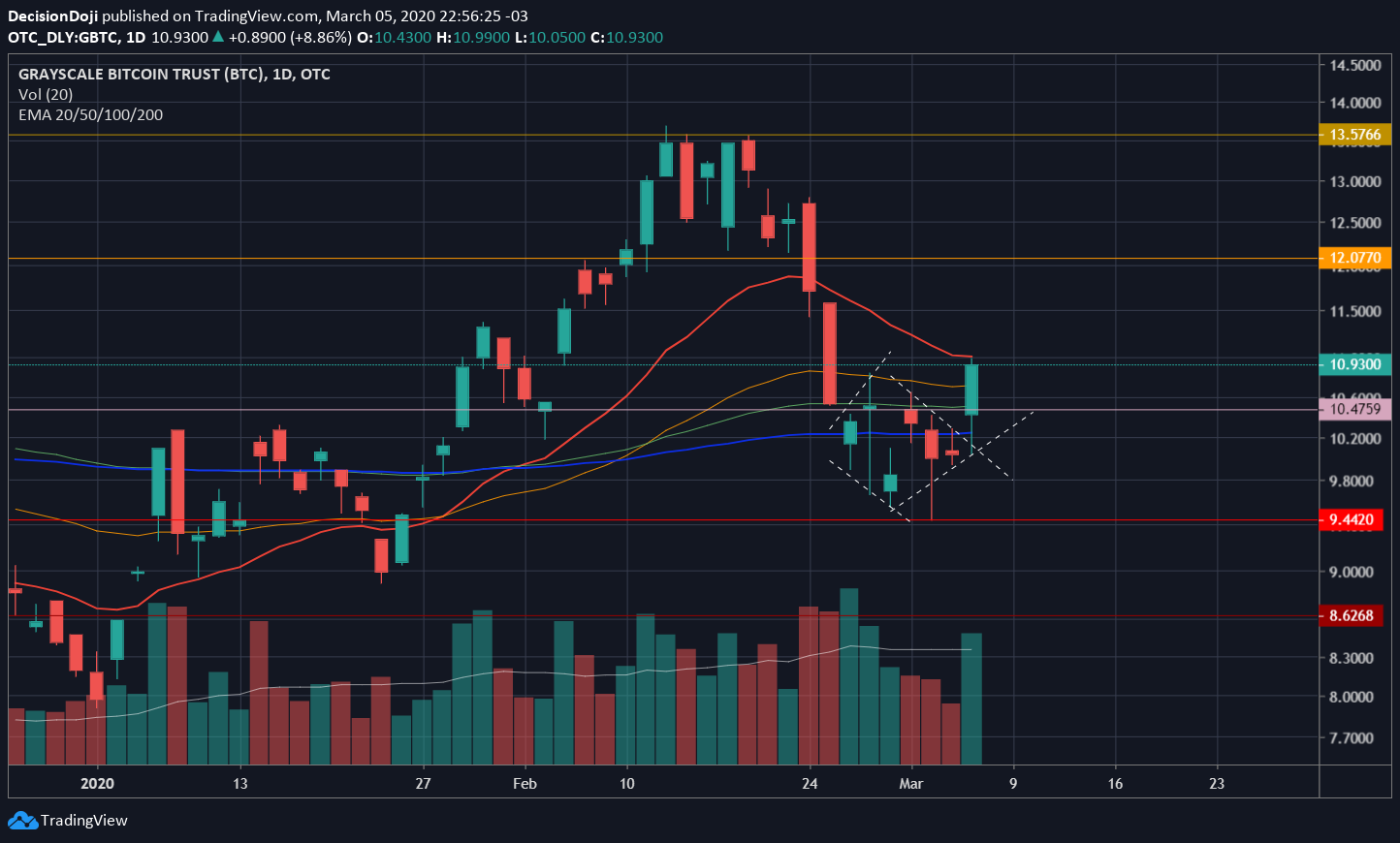Click the GRAYSCALE BITCOIN TRUST chart title
This screenshot has height=843, width=1400.
175,74
